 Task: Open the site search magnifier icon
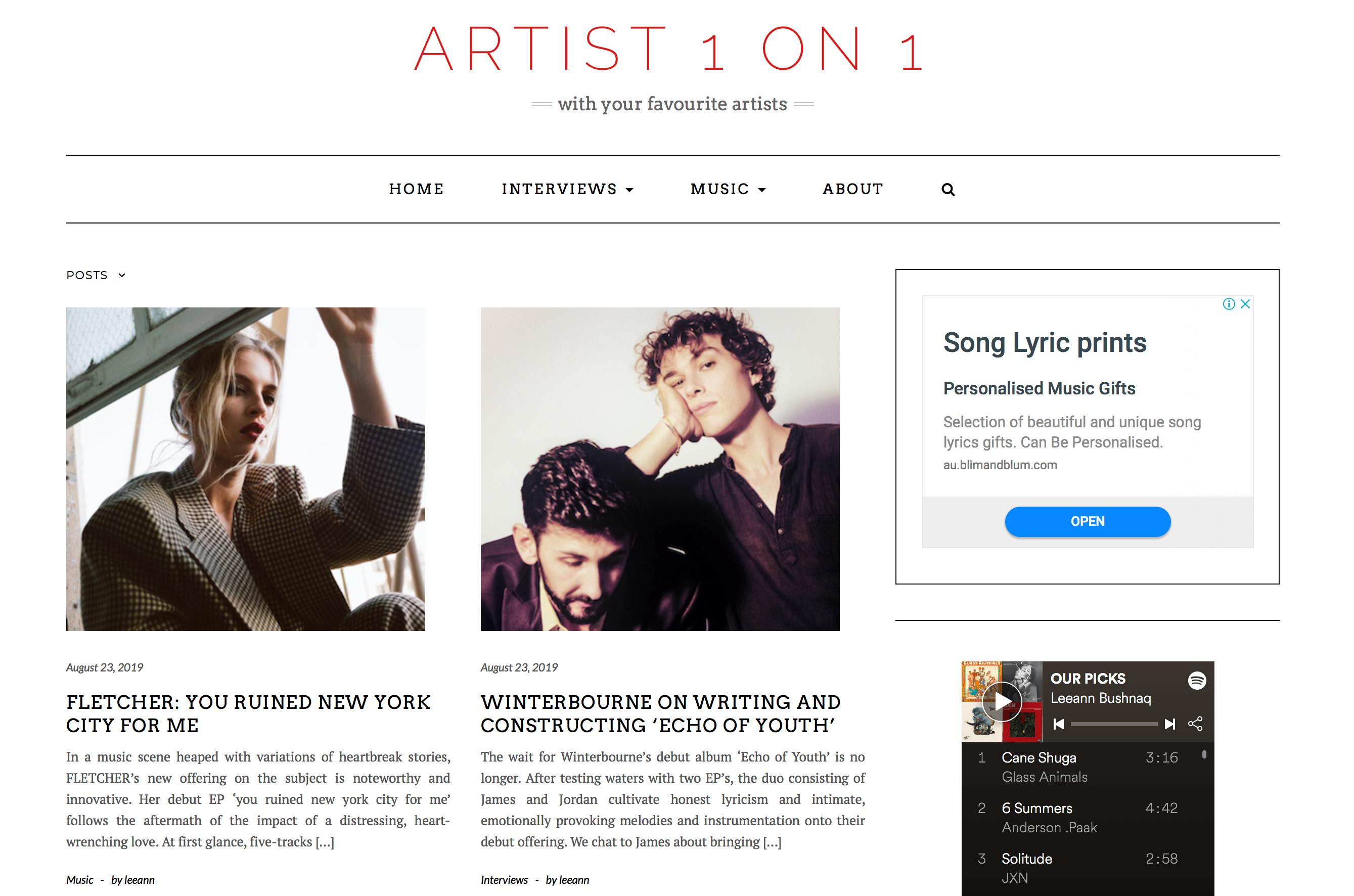point(948,189)
